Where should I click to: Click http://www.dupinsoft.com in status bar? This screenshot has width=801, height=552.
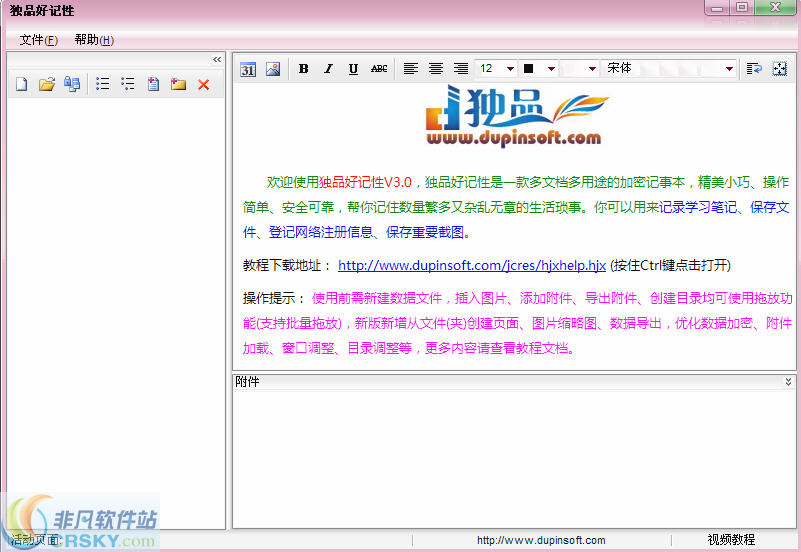541,540
